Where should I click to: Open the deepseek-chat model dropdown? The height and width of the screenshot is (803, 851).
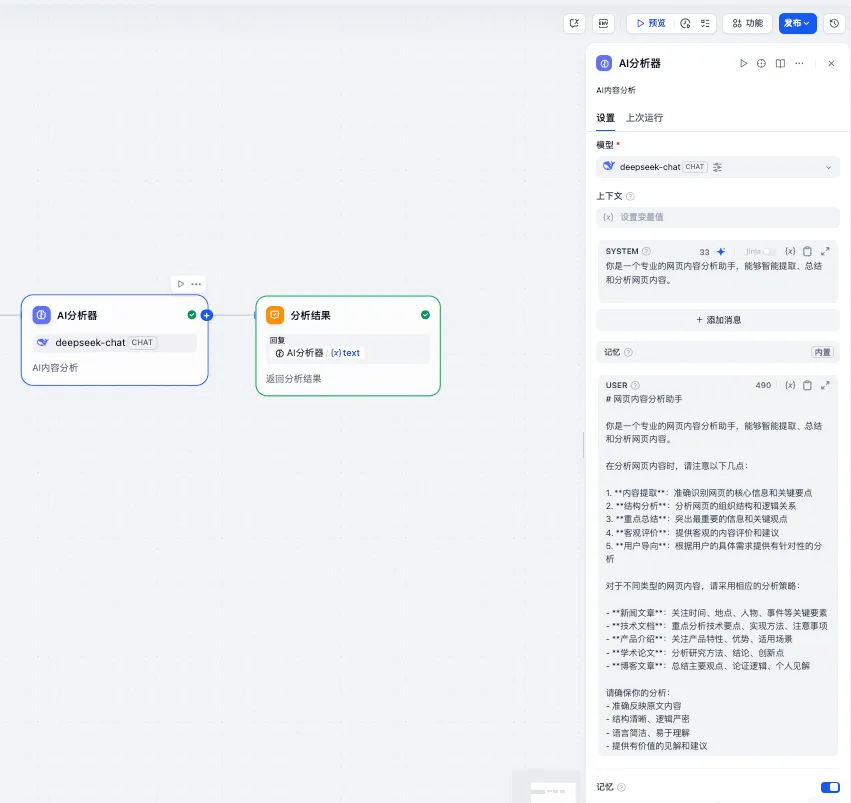717,167
